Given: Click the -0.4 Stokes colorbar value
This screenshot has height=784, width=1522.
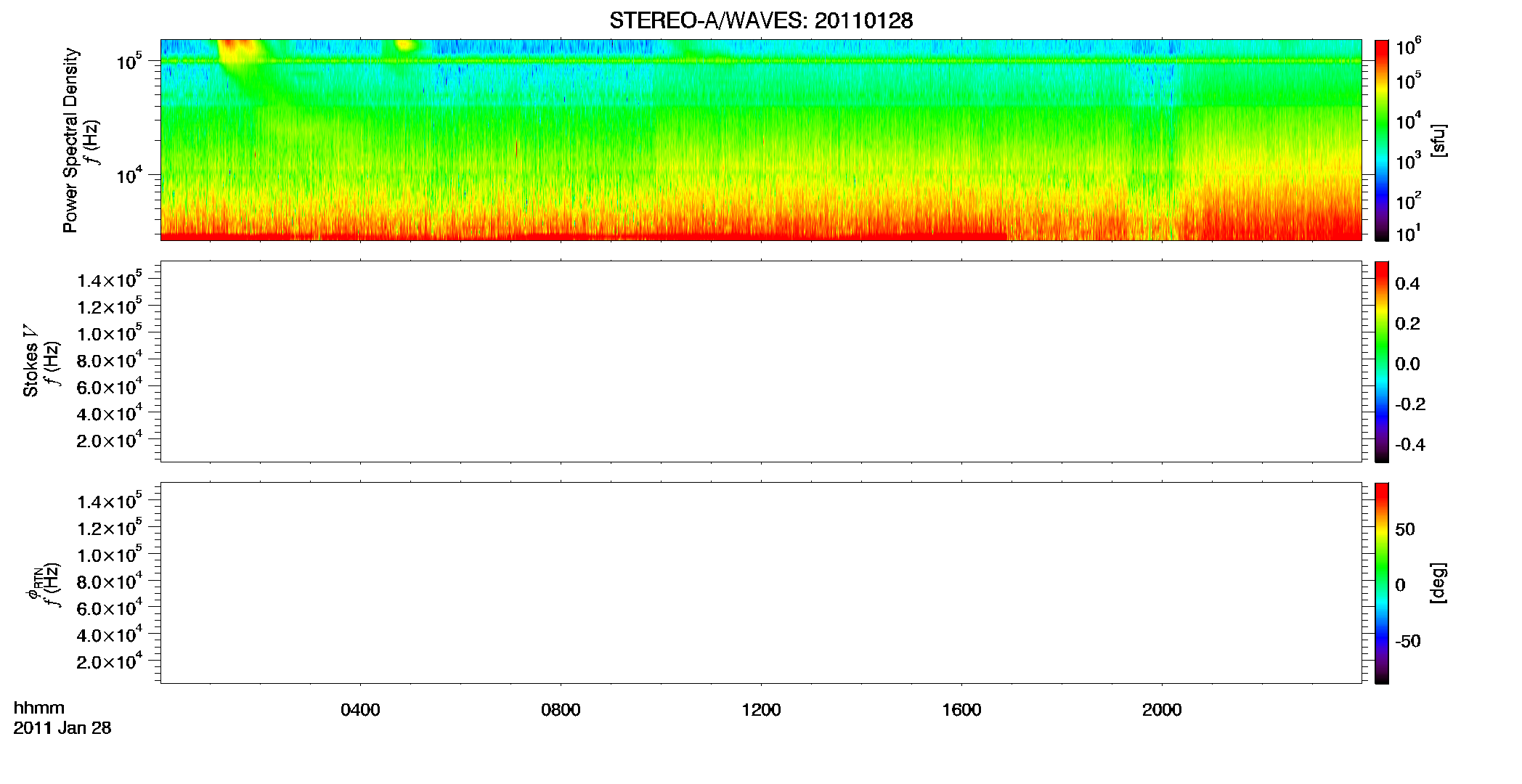Looking at the screenshot, I should pyautogui.click(x=1410, y=445).
